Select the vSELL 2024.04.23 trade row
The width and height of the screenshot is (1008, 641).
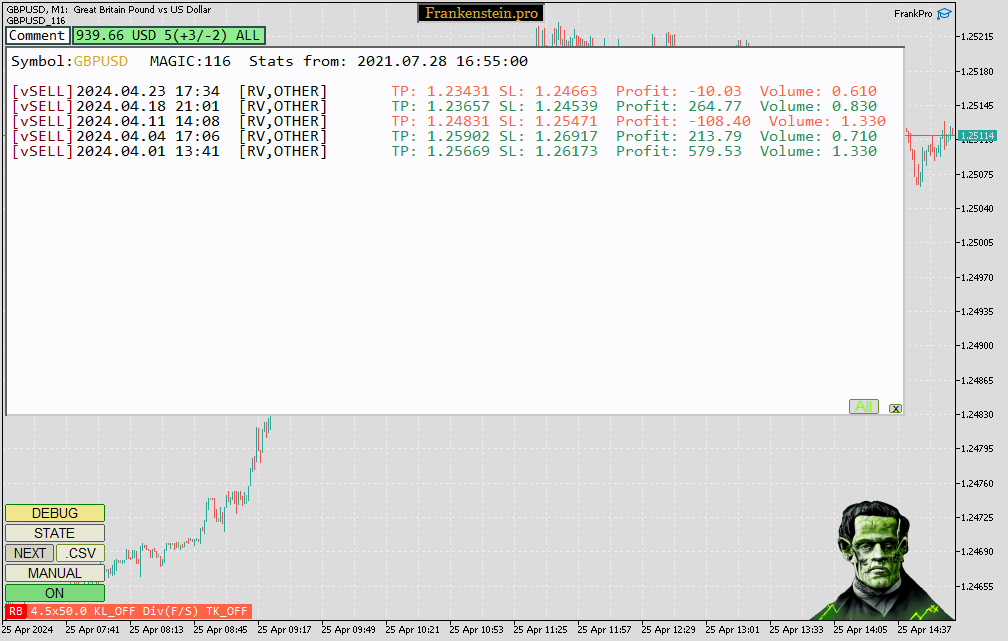200,91
